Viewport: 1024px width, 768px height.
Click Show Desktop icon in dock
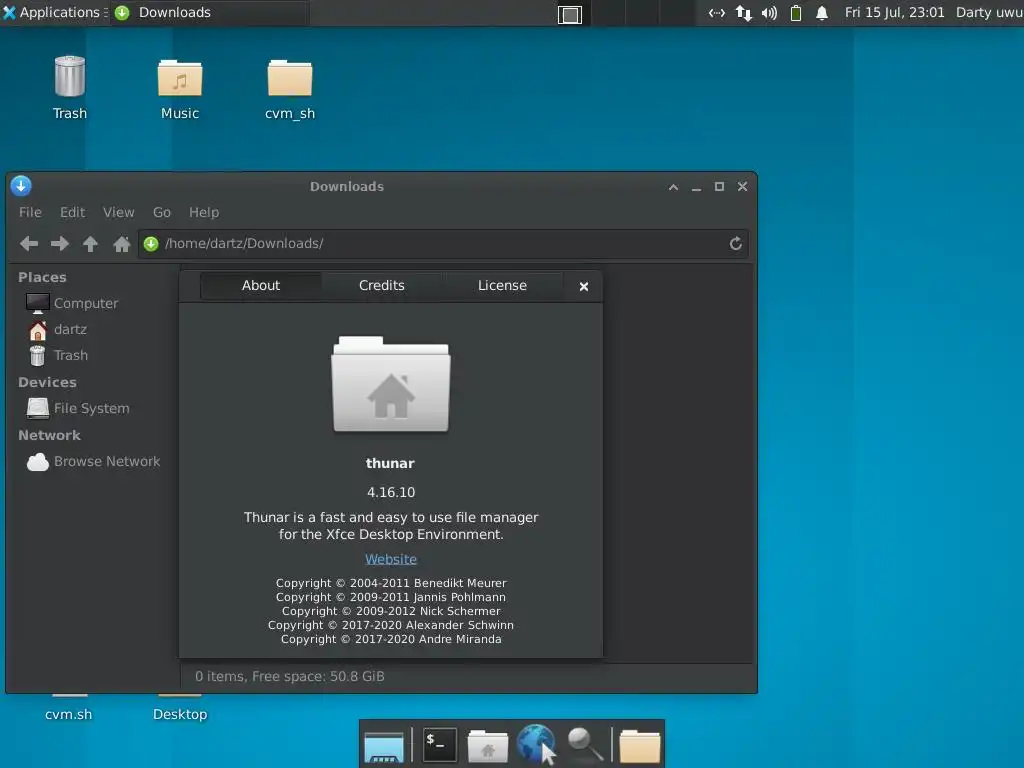click(x=384, y=746)
